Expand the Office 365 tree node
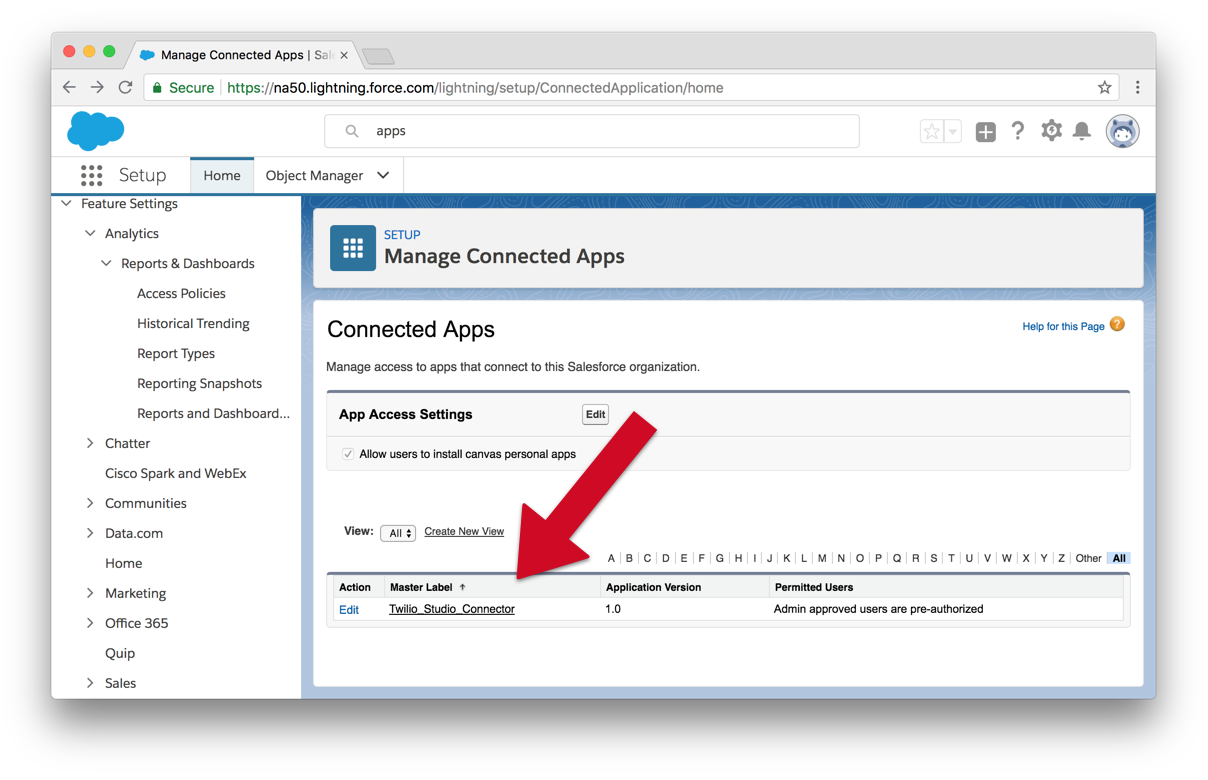Screen dimensions: 1208x780 90,623
